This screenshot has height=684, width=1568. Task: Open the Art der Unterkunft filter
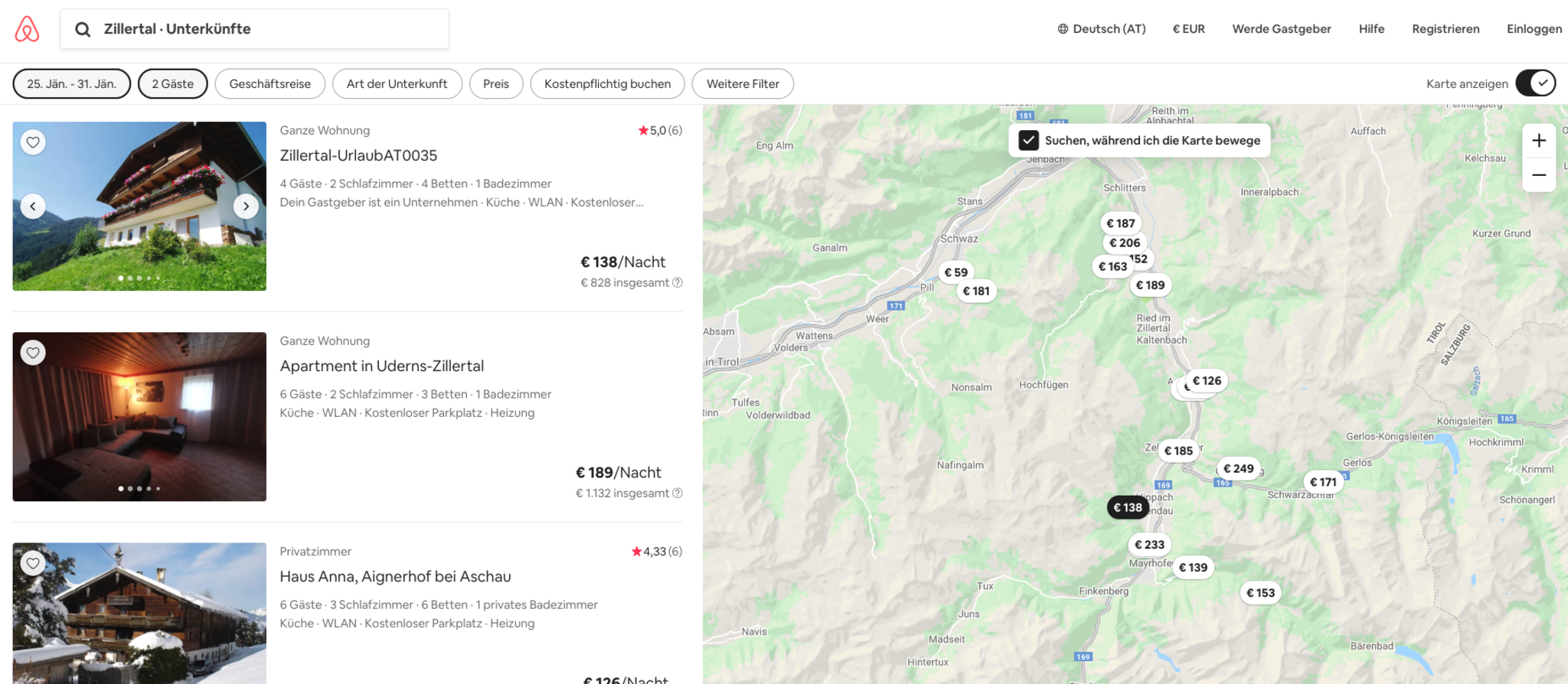[x=397, y=84]
